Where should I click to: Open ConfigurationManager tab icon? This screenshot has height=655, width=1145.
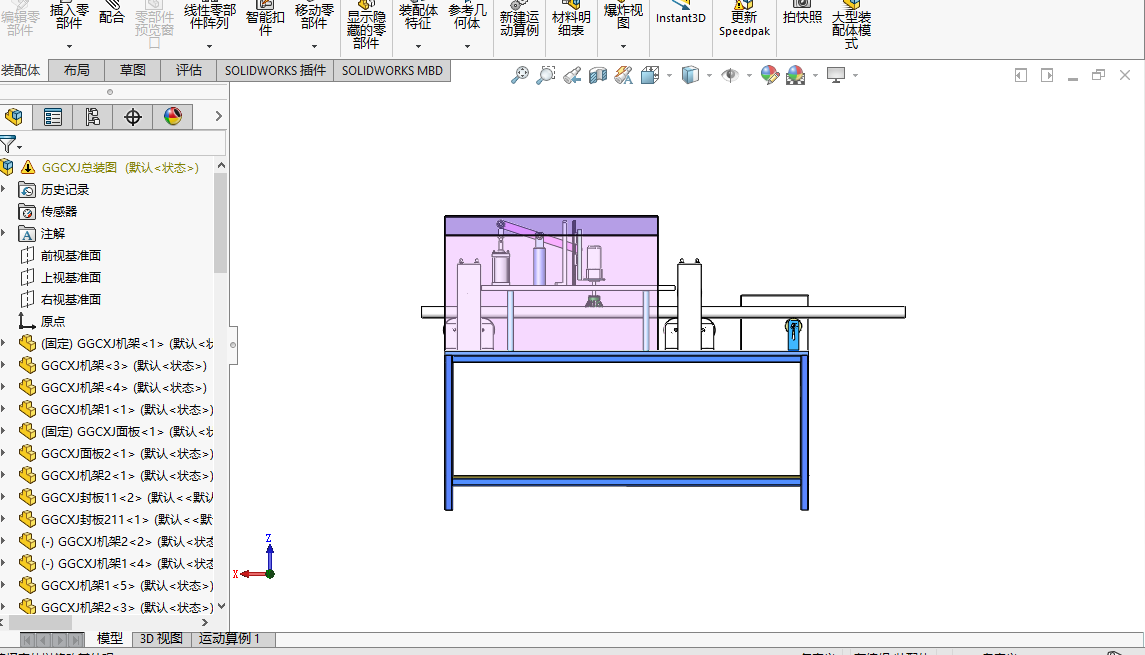92,117
